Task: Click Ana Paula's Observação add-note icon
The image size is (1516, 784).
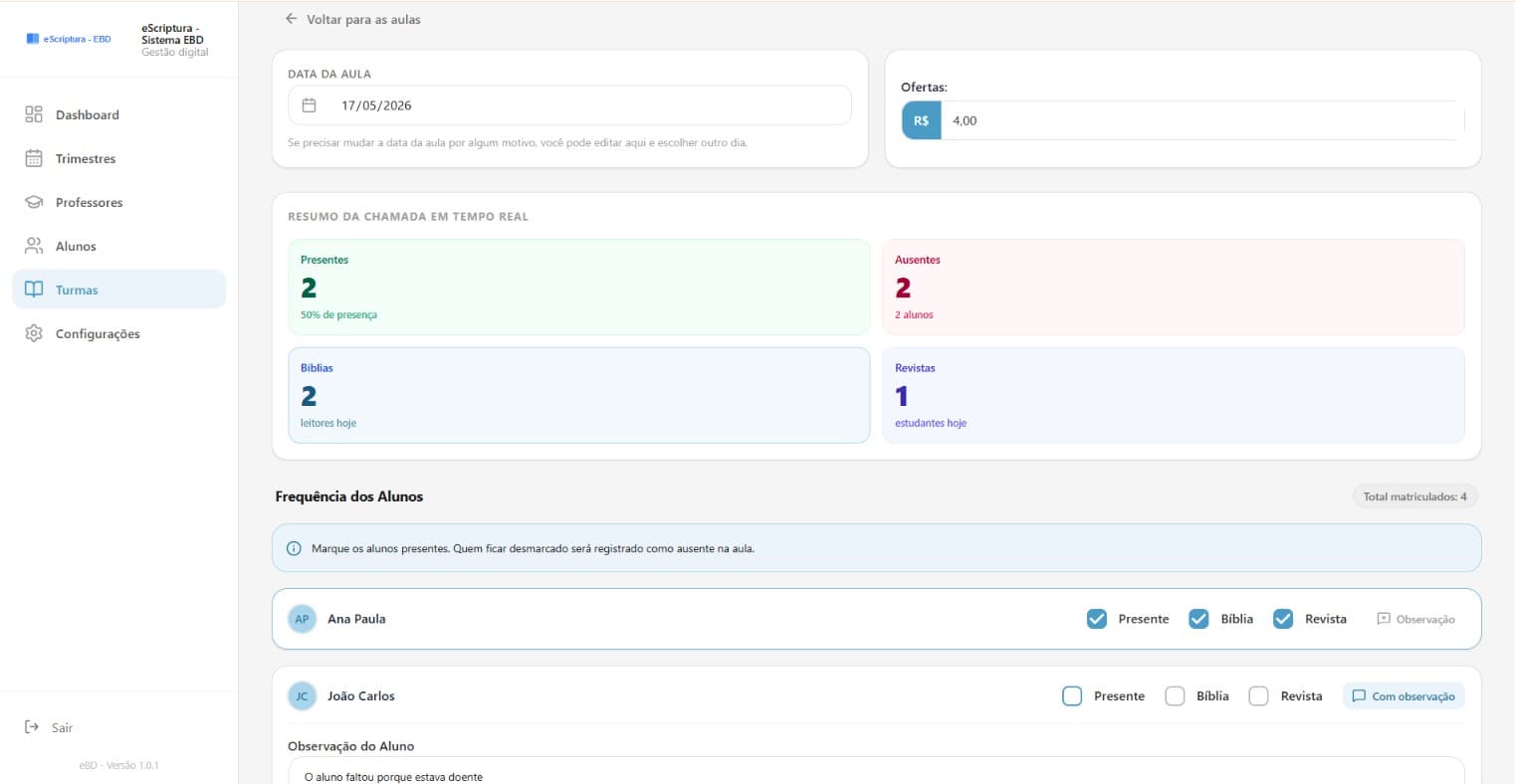Action: [x=1384, y=619]
